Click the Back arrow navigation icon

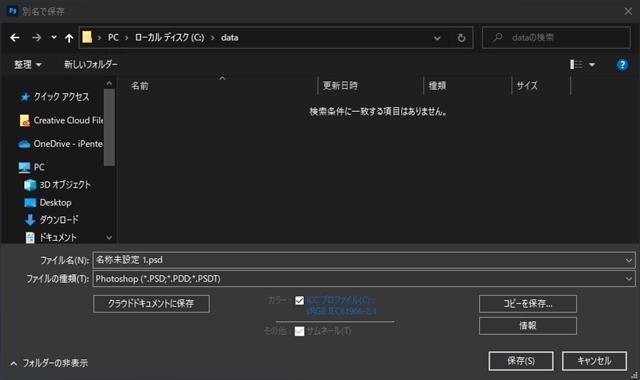[15, 38]
